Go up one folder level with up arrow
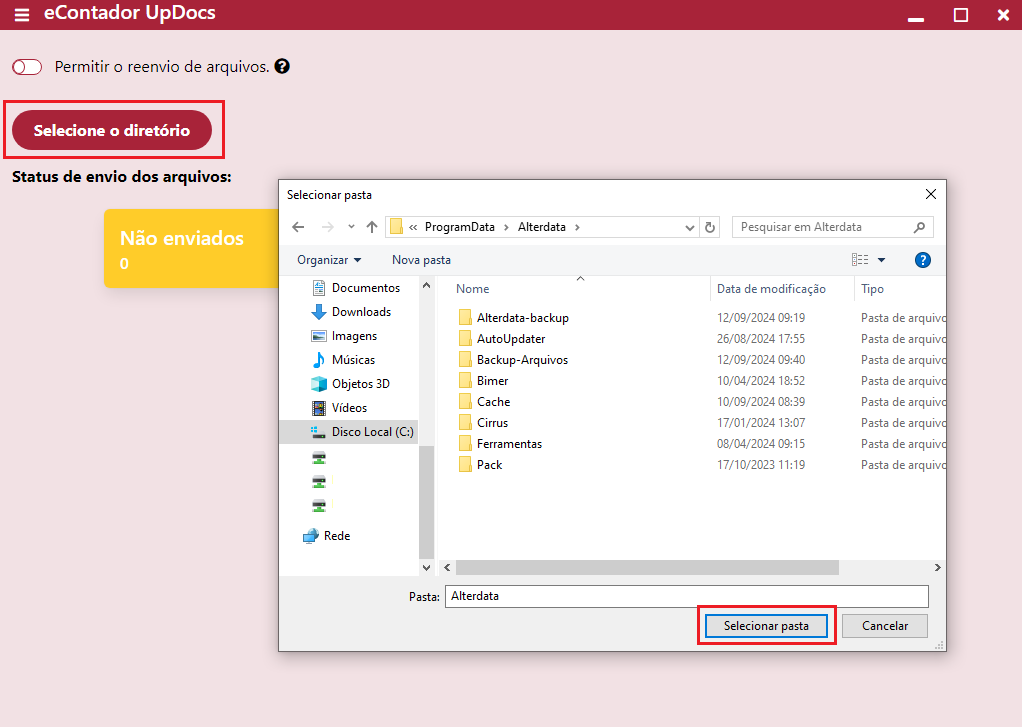The height and width of the screenshot is (727, 1022). coord(372,227)
